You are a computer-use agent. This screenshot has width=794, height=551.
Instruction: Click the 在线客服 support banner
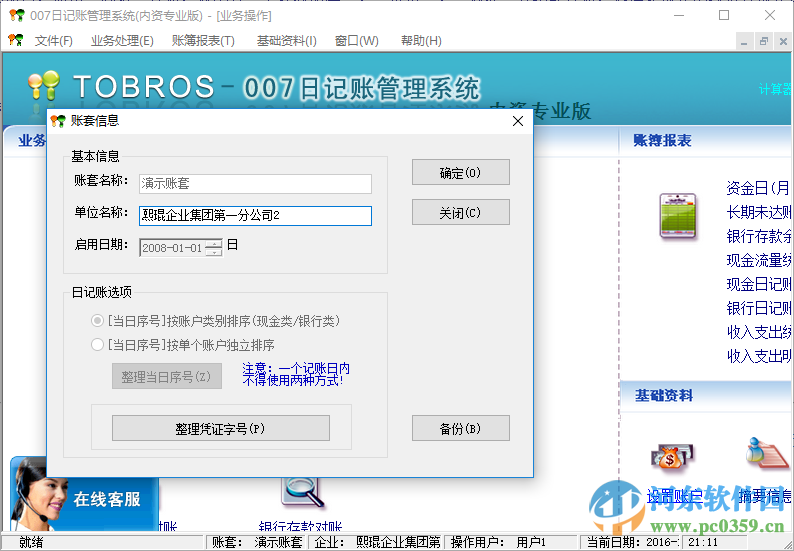[x=84, y=494]
